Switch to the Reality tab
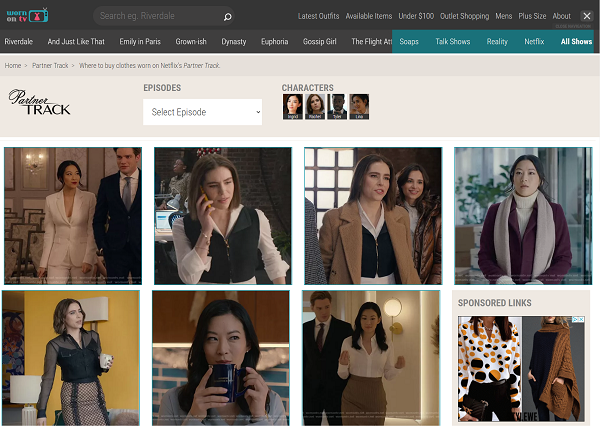The height and width of the screenshot is (427, 600). (497, 41)
